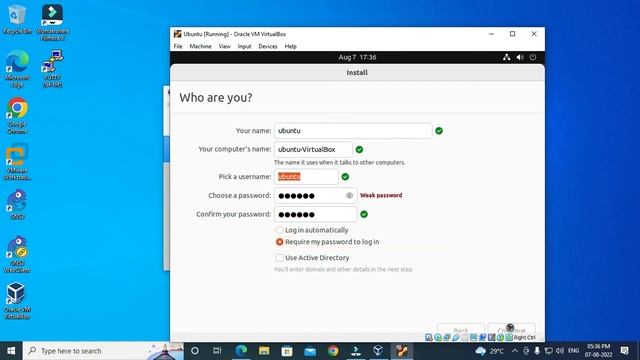This screenshot has width=640, height=360.
Task: Open the Machine menu
Action: tap(200, 47)
